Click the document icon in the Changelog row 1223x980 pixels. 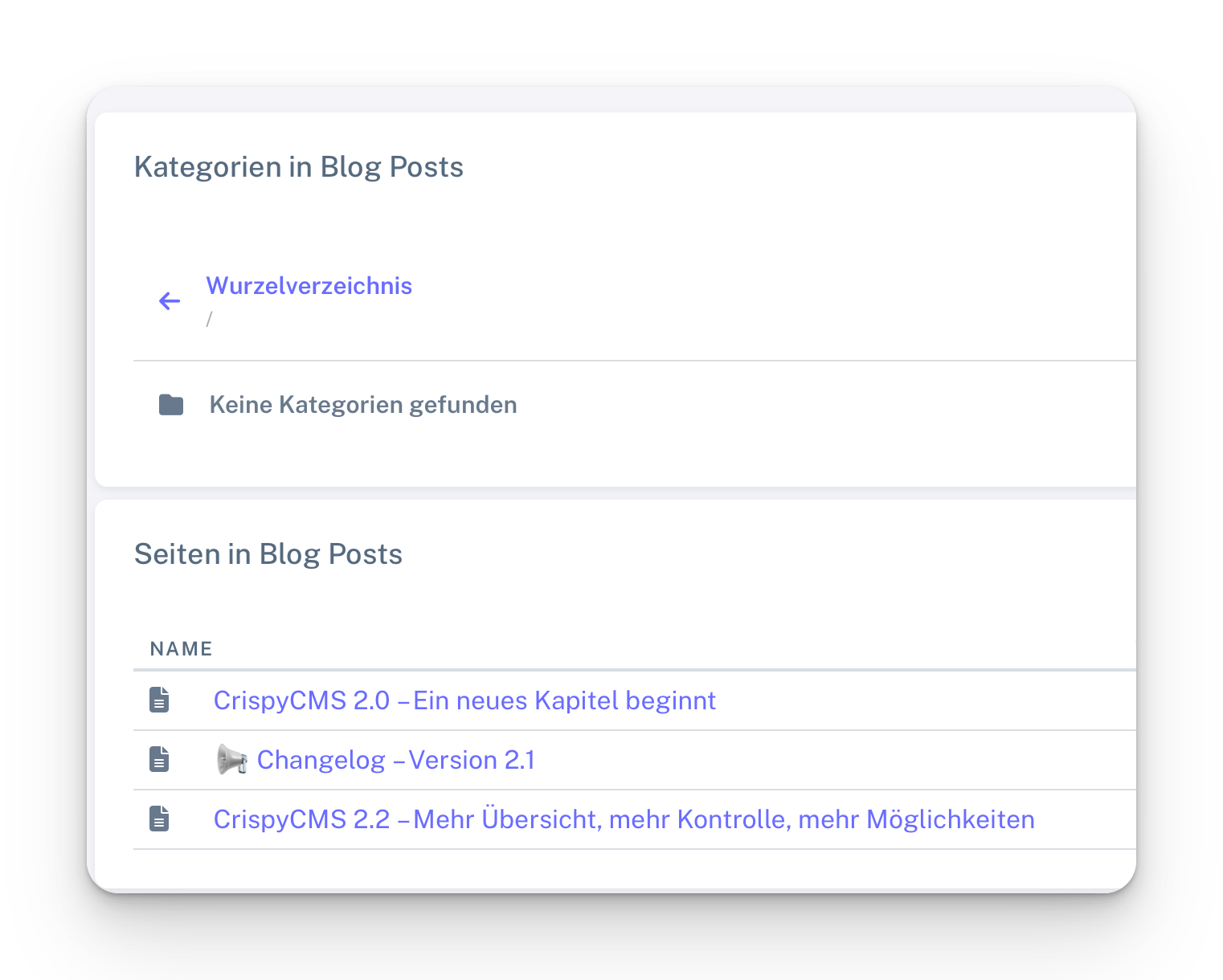click(159, 760)
